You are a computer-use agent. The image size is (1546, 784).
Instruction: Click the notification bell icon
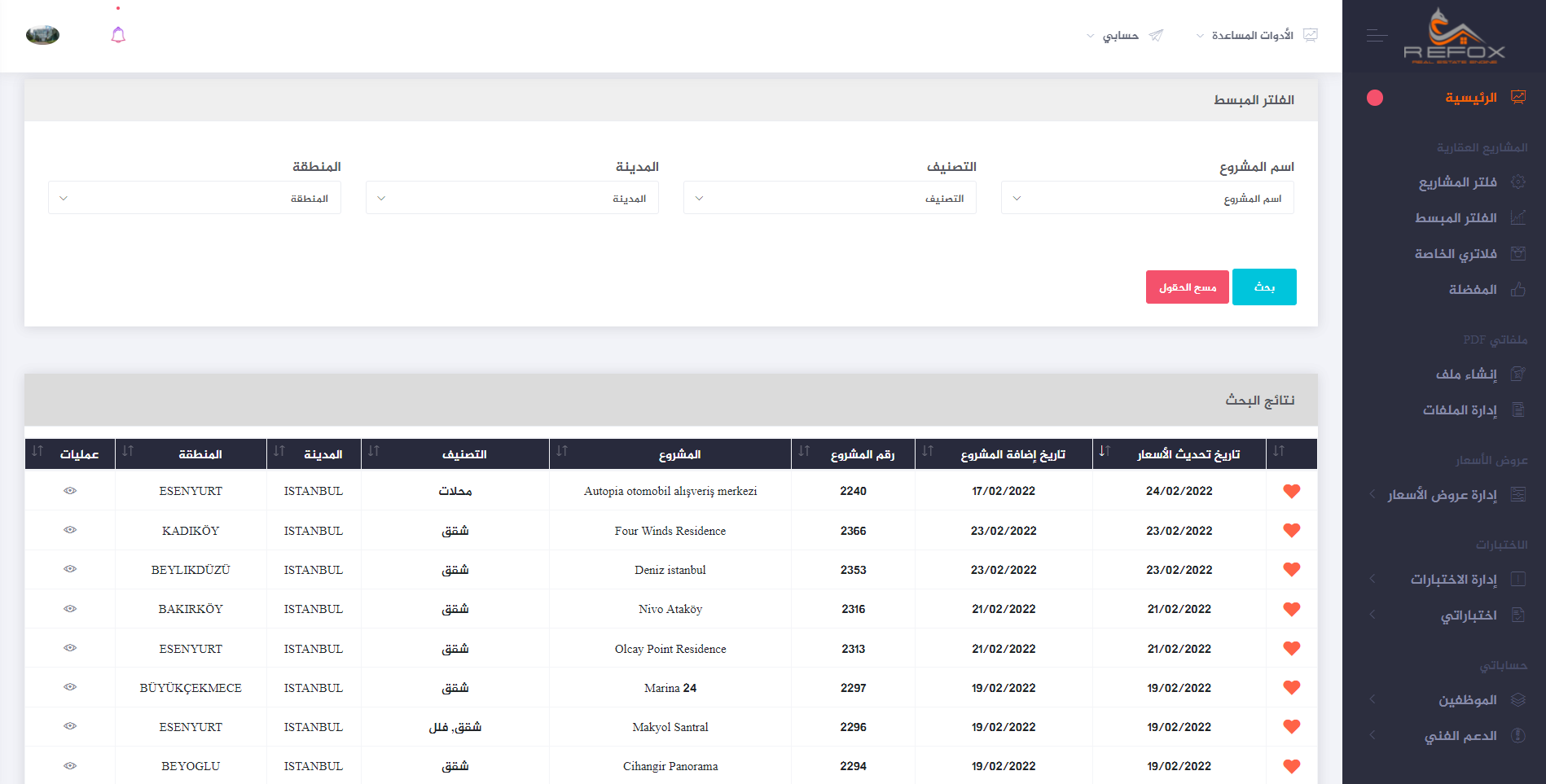(118, 35)
